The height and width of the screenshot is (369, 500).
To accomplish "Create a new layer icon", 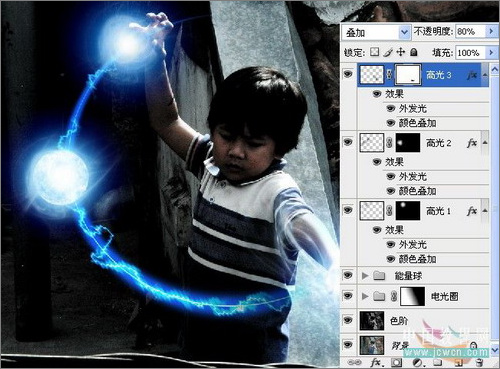I will (459, 362).
